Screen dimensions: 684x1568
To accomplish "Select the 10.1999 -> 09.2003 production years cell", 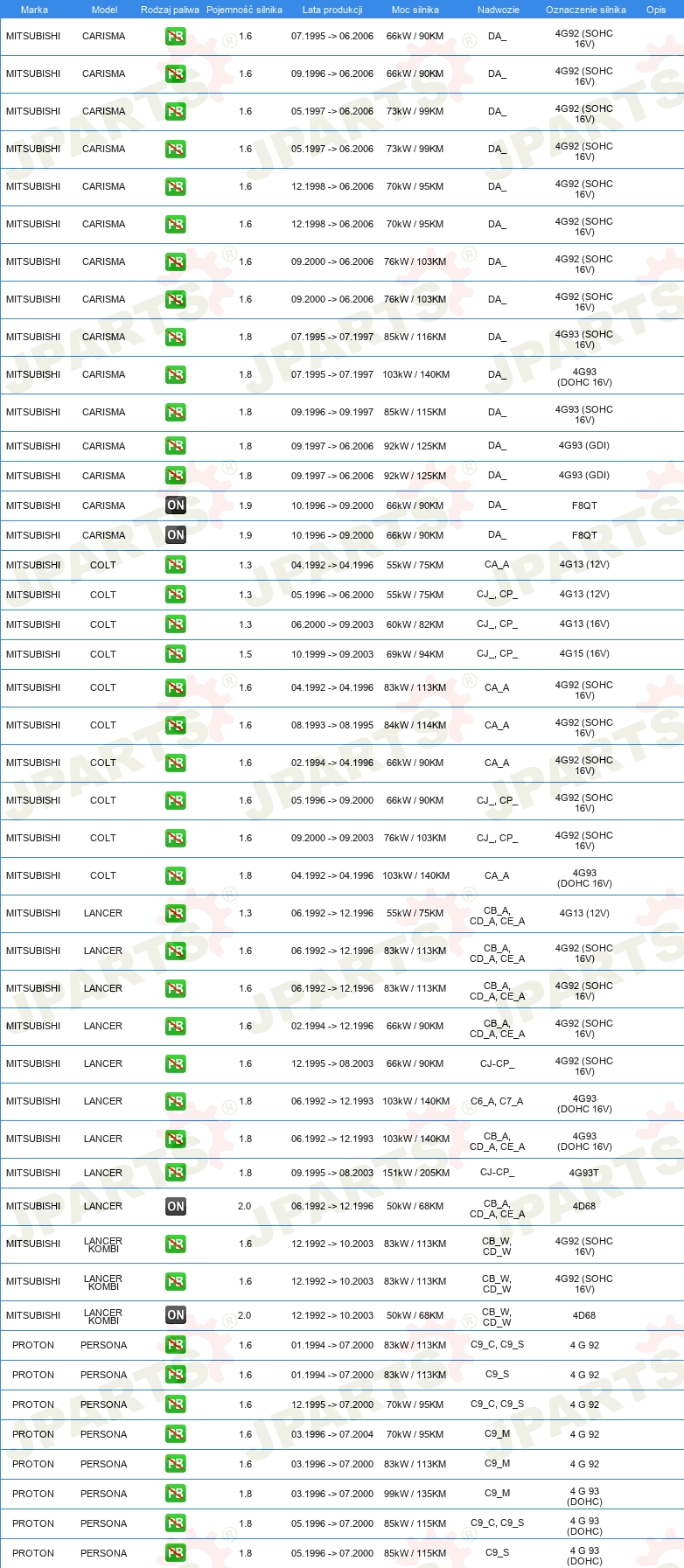I will [x=332, y=654].
